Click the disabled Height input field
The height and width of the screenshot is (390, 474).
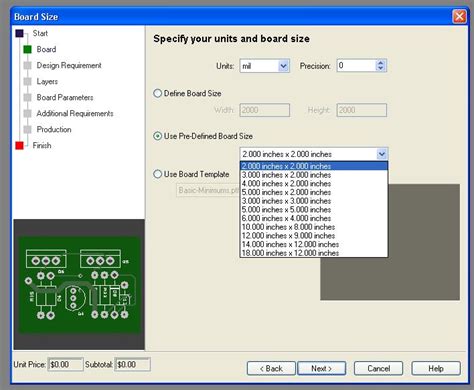tap(362, 110)
